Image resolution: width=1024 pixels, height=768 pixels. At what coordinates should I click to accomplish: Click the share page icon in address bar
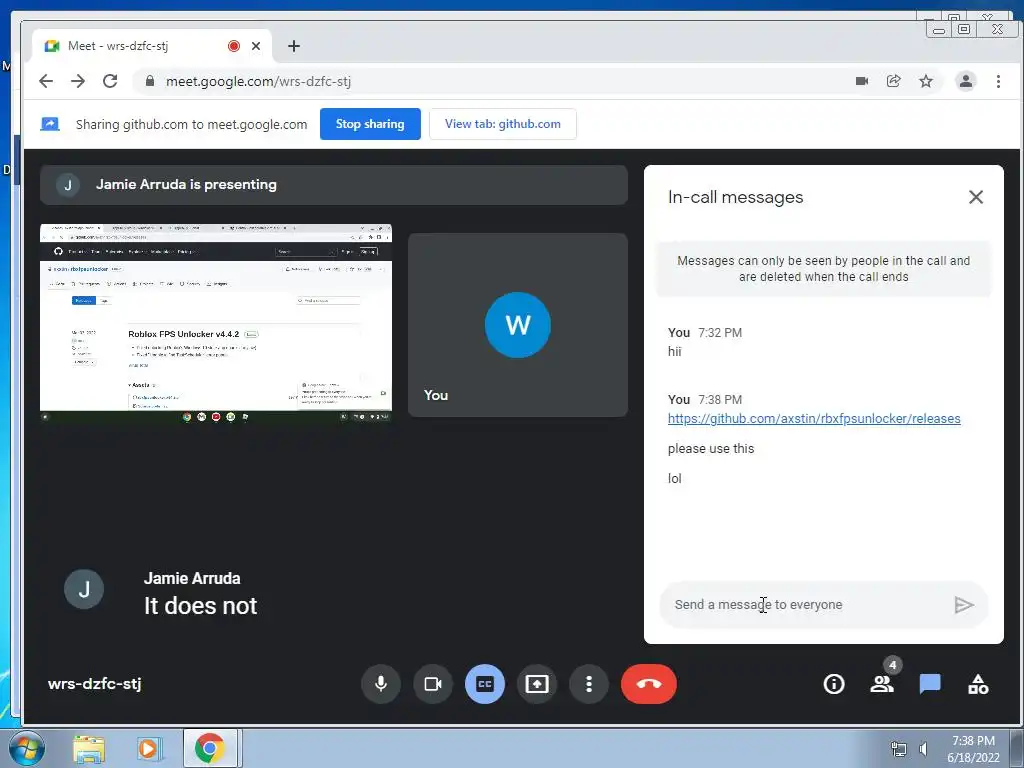tap(893, 81)
